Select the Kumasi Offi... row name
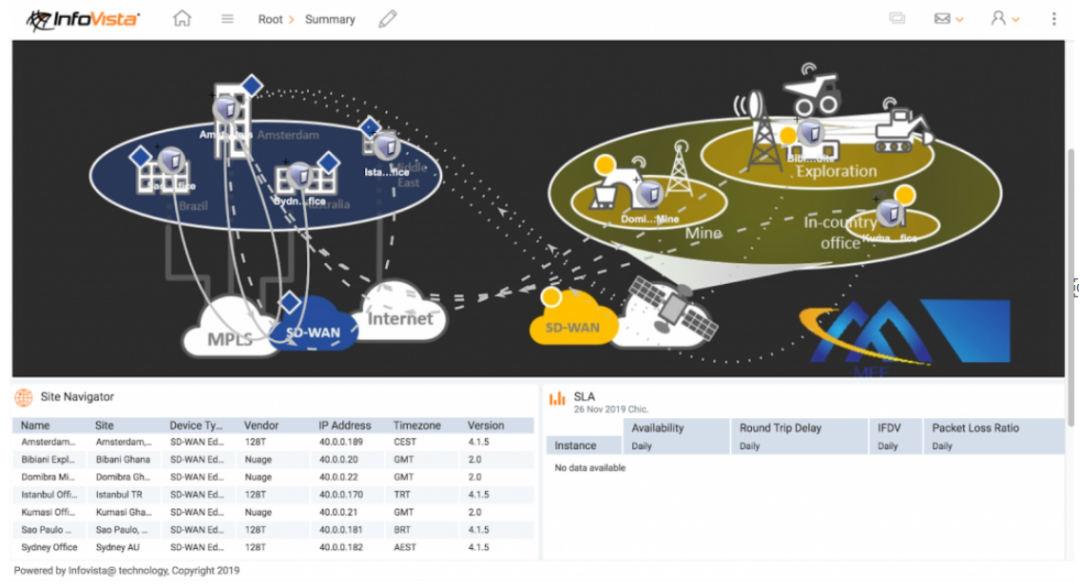The width and height of the screenshot is (1080, 588). [49, 512]
